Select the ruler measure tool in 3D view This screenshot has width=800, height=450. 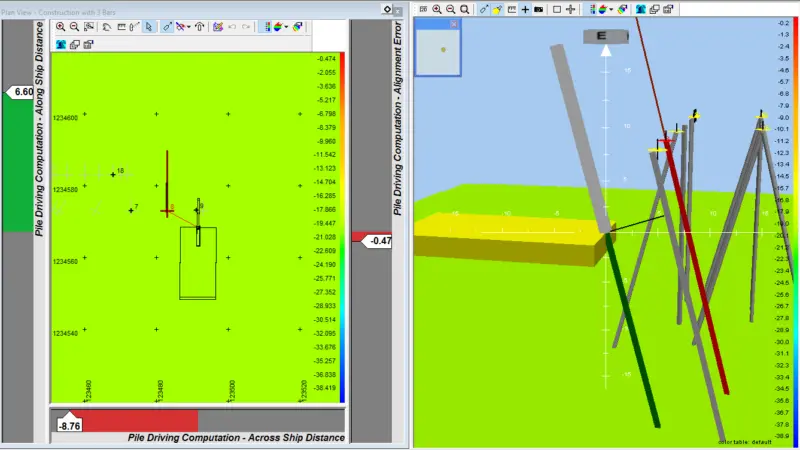coord(511,9)
